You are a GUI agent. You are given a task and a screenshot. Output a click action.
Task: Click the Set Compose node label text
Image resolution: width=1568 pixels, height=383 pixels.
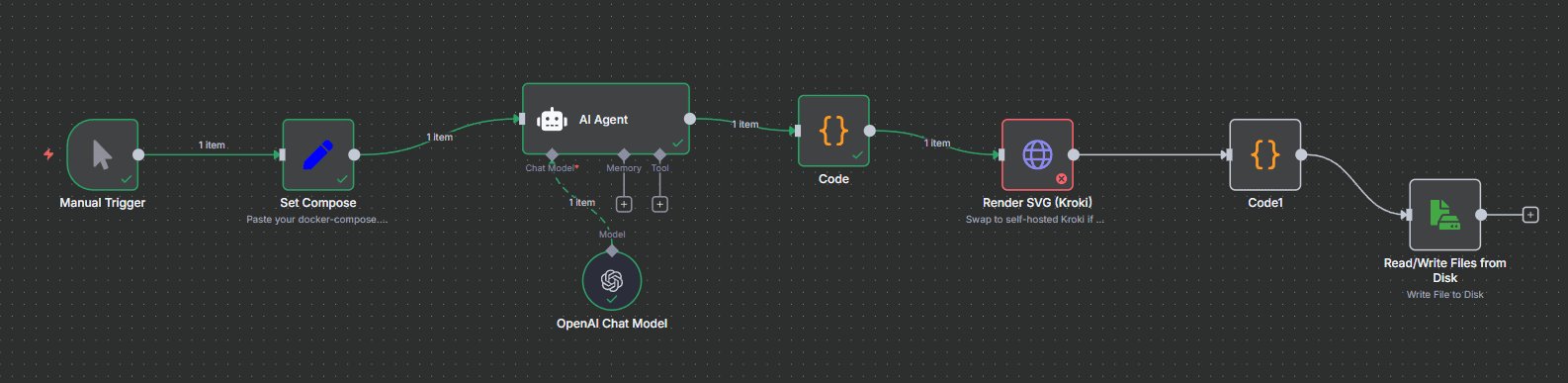click(318, 203)
